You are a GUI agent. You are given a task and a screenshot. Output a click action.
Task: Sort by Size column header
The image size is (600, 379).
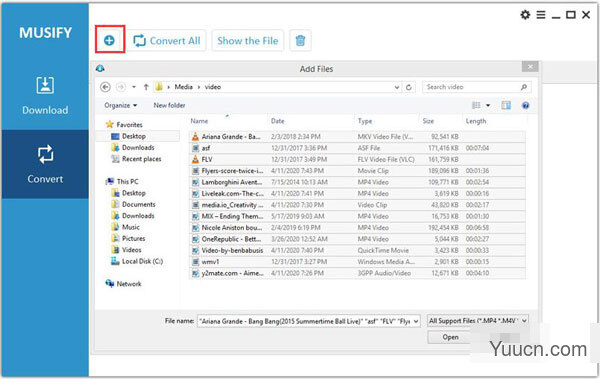(428, 121)
